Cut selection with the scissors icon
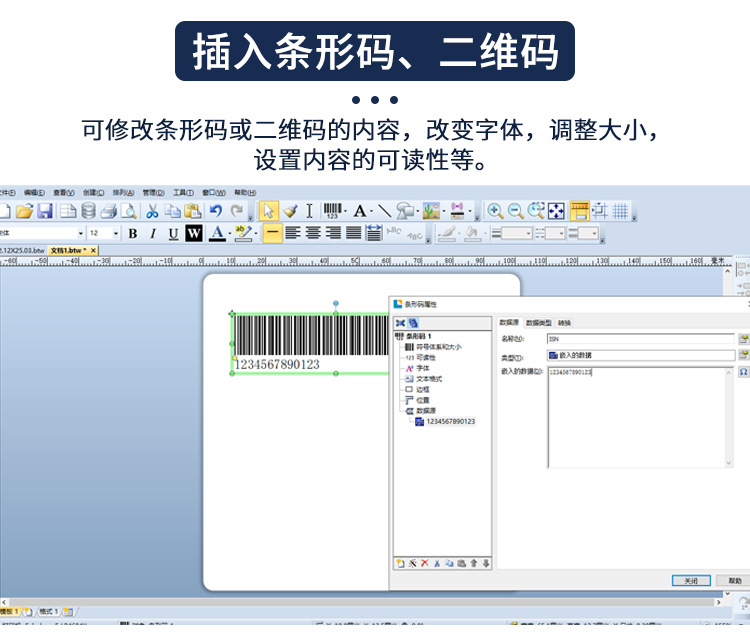This screenshot has width=750, height=642. [x=152, y=211]
